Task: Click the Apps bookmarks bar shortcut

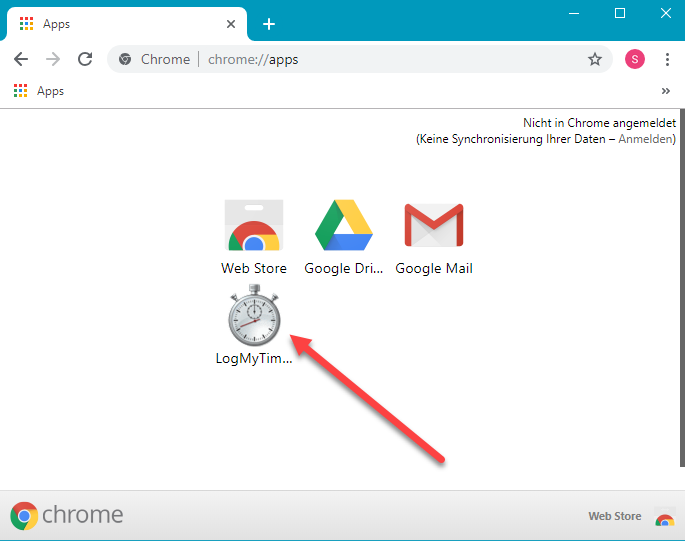Action: coord(39,91)
